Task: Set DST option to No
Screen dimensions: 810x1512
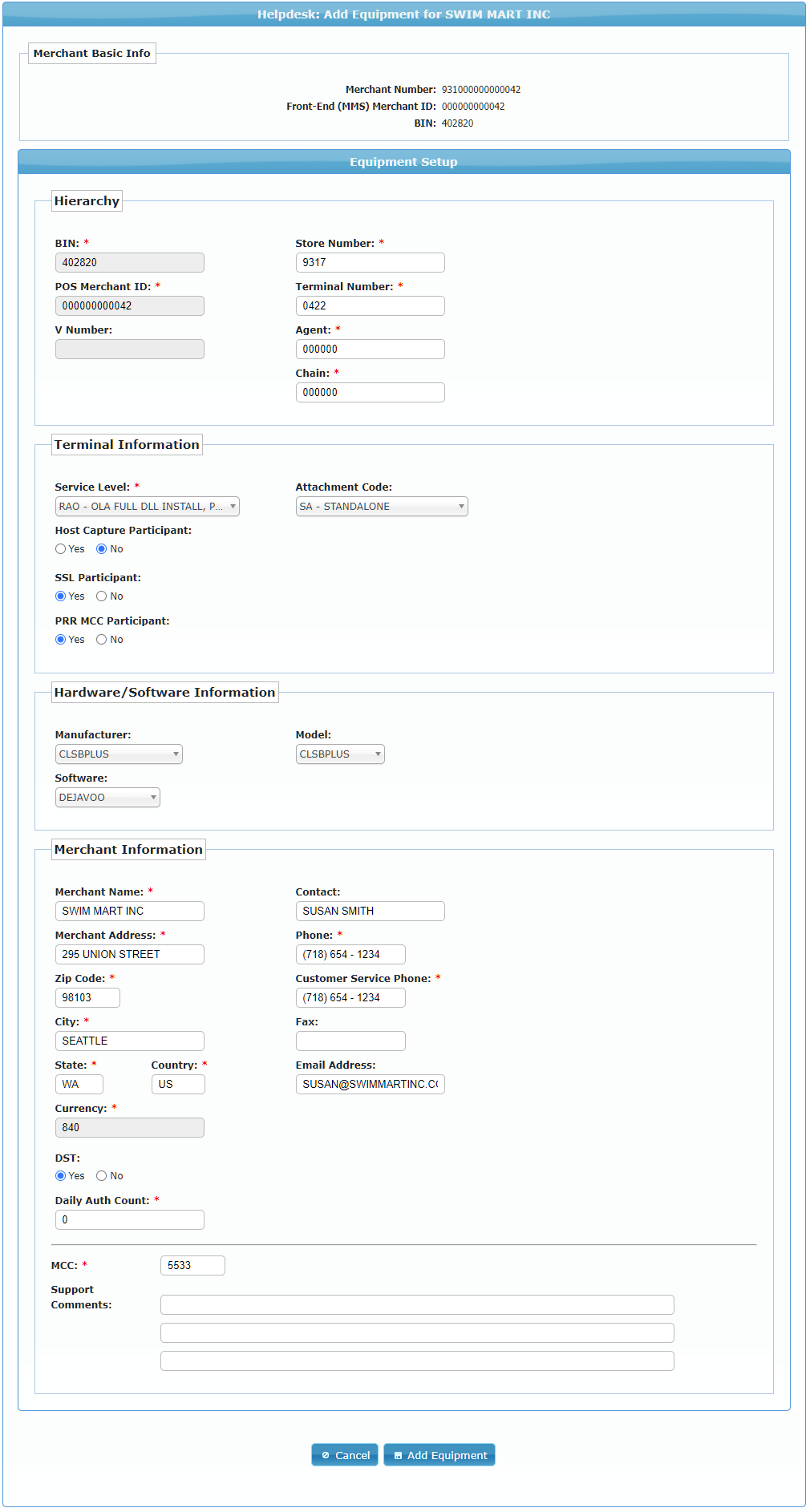Action: [x=102, y=1176]
